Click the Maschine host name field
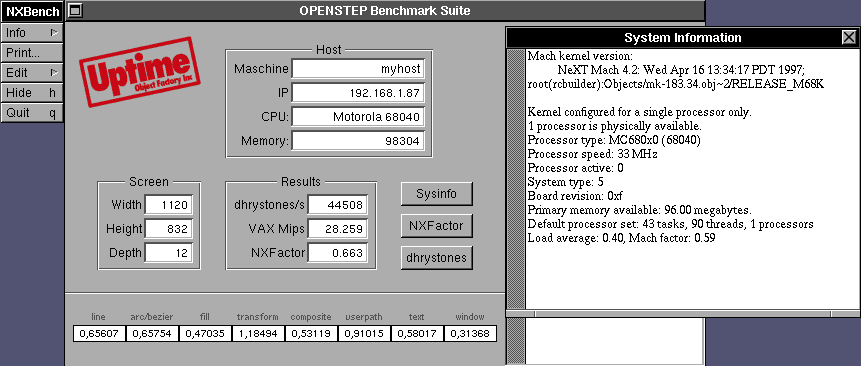This screenshot has width=861, height=366. click(358, 69)
